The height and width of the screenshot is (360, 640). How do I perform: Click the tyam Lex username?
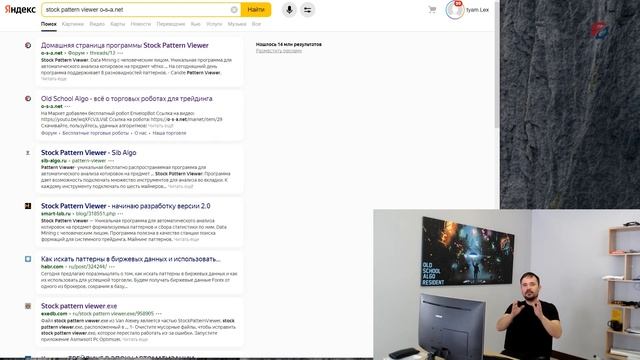(x=478, y=10)
